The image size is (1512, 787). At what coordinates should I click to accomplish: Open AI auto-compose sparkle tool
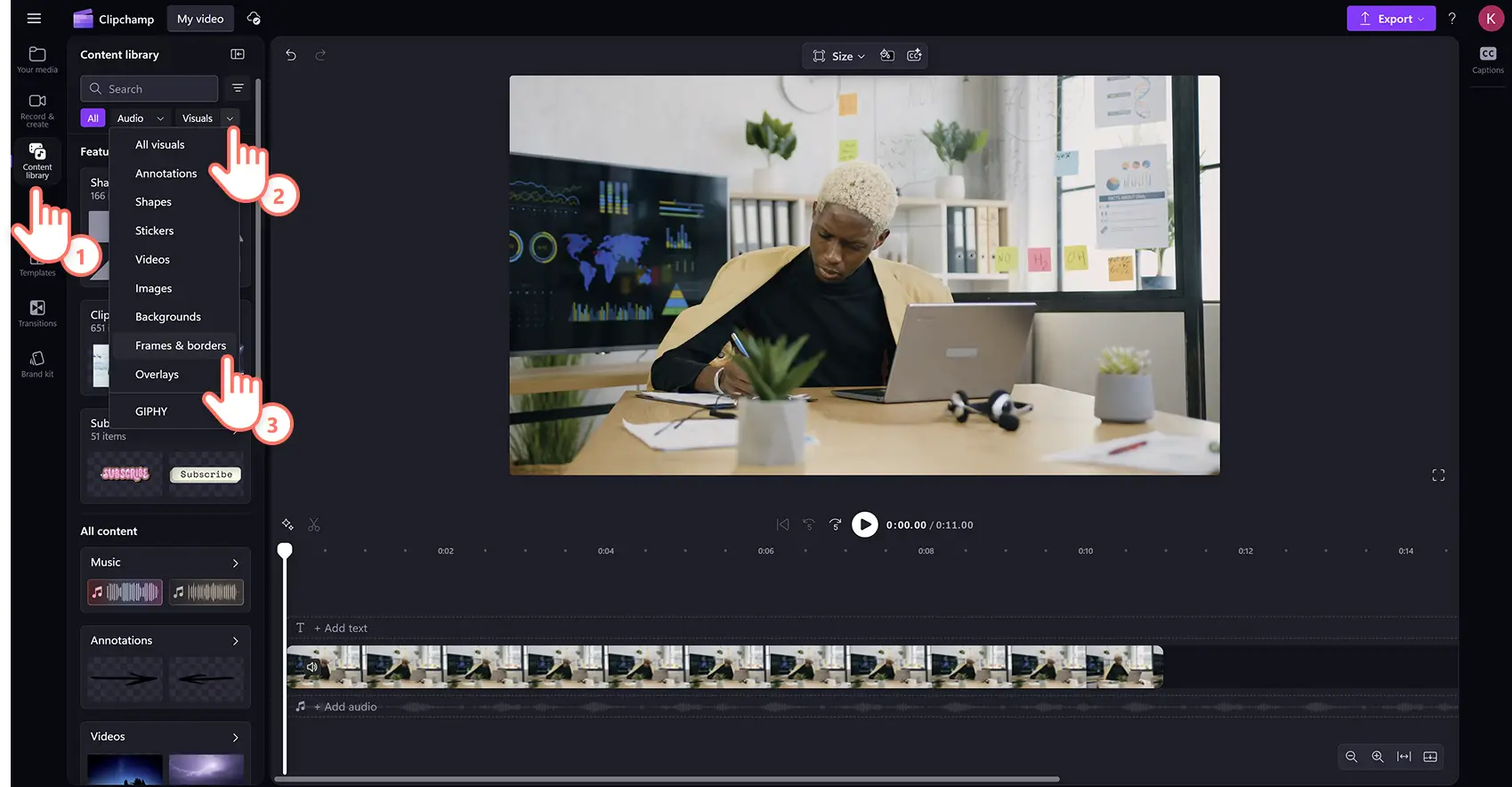pyautogui.click(x=287, y=524)
